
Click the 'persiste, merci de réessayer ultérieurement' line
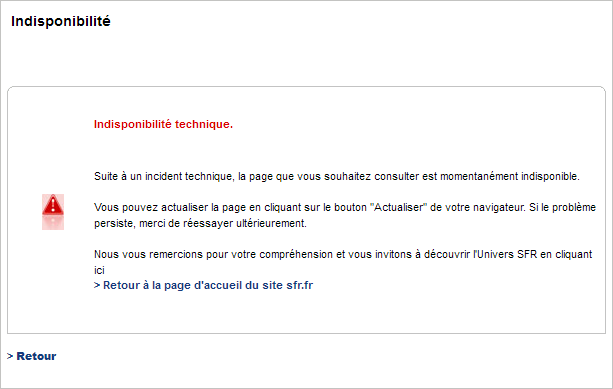pyautogui.click(x=200, y=224)
